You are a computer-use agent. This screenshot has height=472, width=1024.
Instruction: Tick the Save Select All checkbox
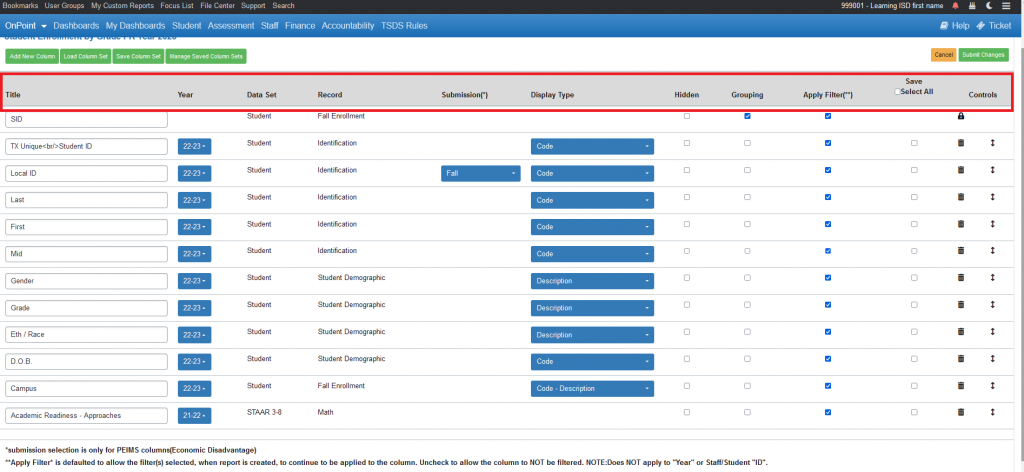[897, 92]
